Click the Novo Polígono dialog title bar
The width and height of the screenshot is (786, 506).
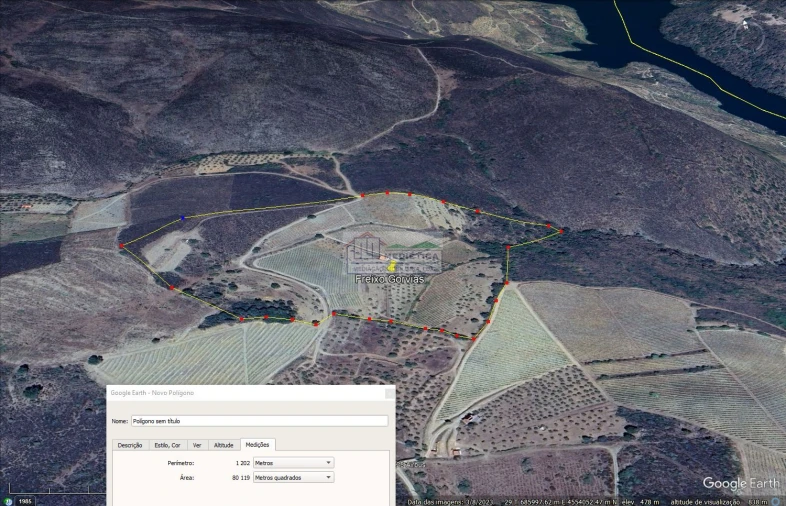click(250, 393)
